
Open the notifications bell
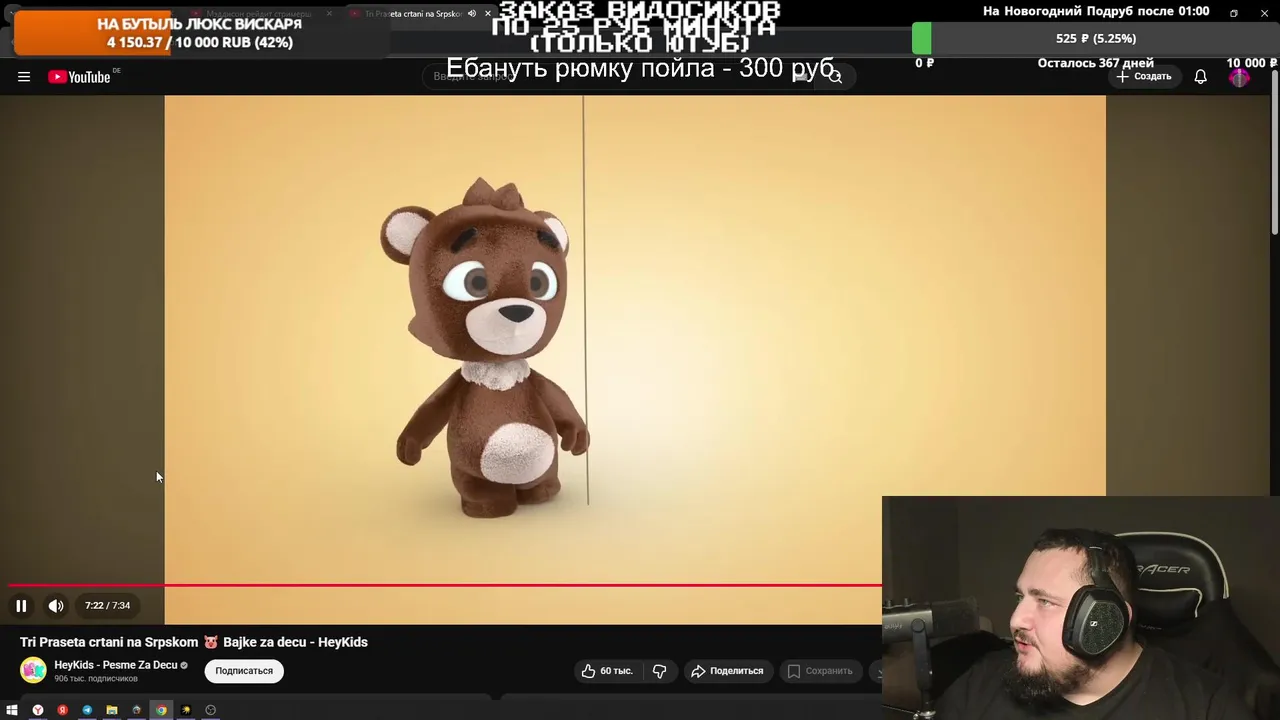[1201, 77]
